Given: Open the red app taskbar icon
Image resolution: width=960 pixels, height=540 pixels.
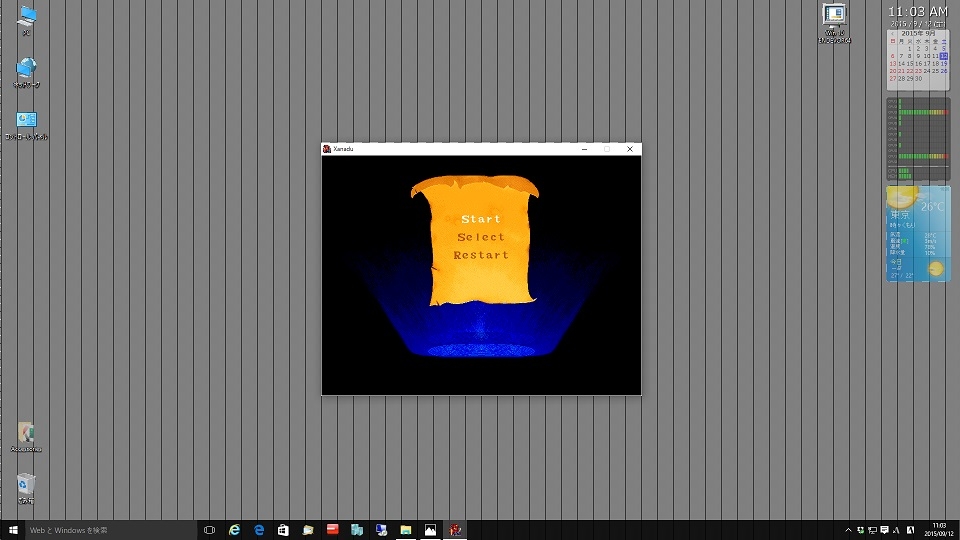Looking at the screenshot, I should pos(332,530).
